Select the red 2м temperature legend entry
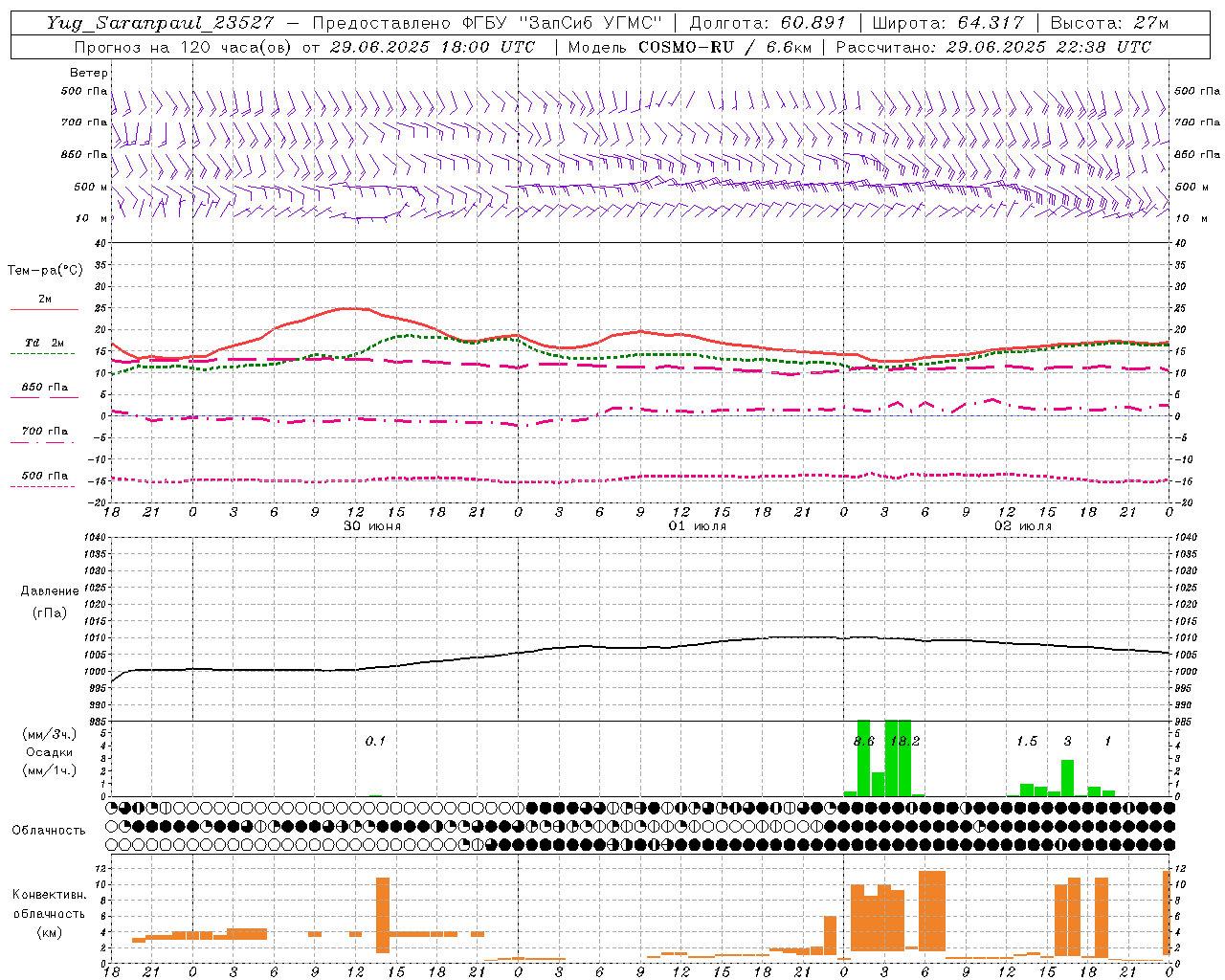 click(44, 303)
